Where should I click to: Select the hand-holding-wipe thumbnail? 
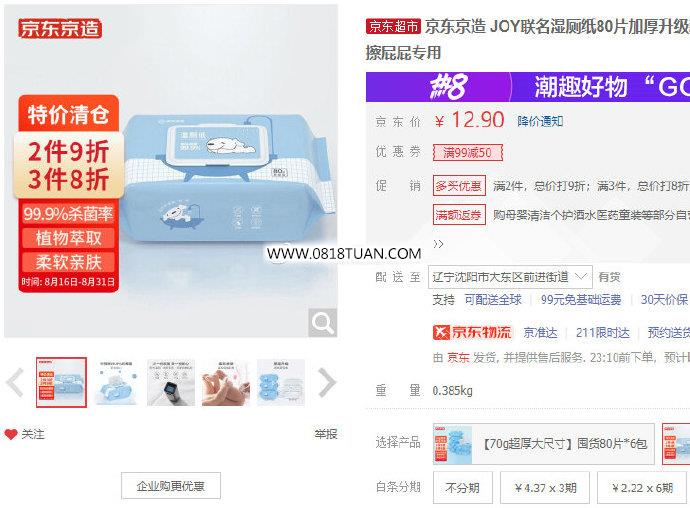pos(226,383)
